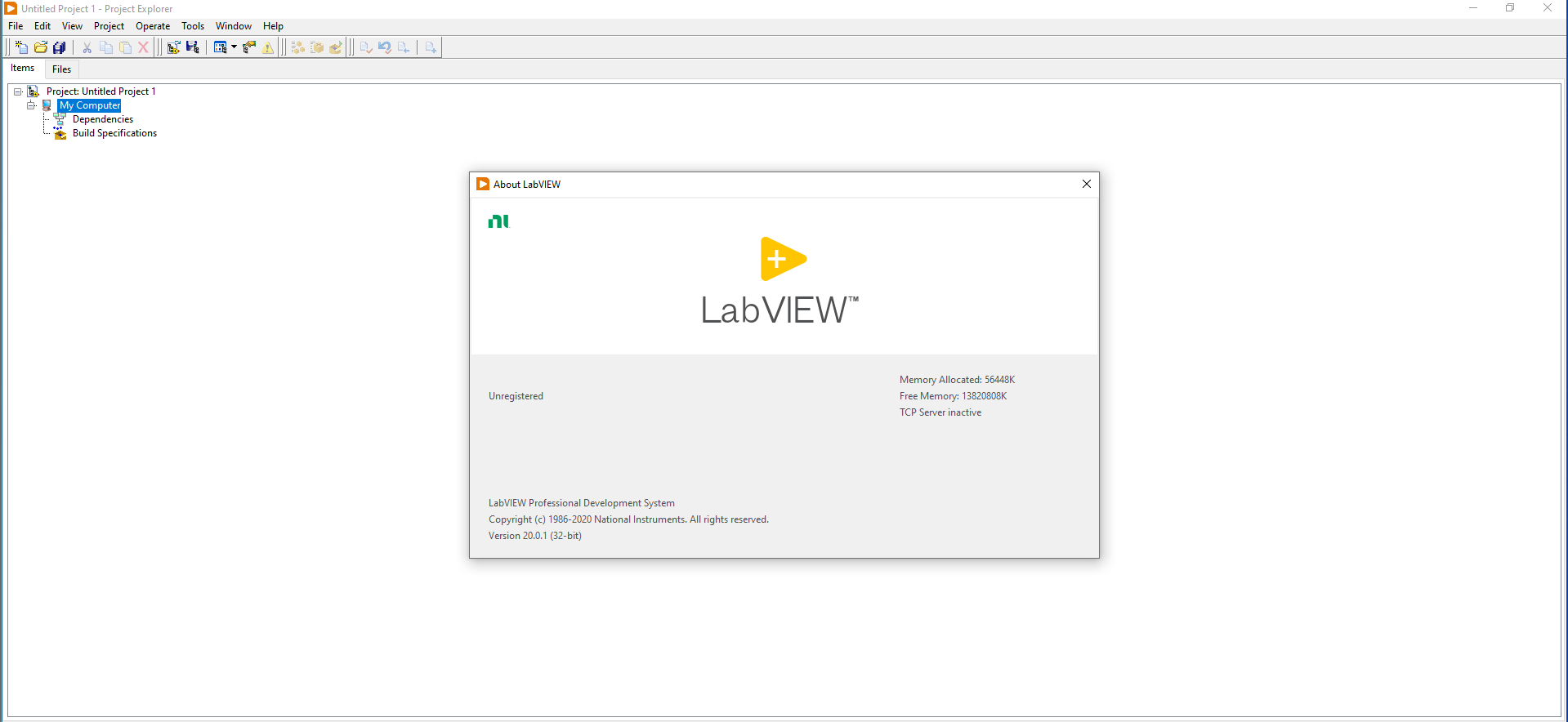Click the red X Delete icon
This screenshot has height=722, width=1568.
pyautogui.click(x=143, y=47)
